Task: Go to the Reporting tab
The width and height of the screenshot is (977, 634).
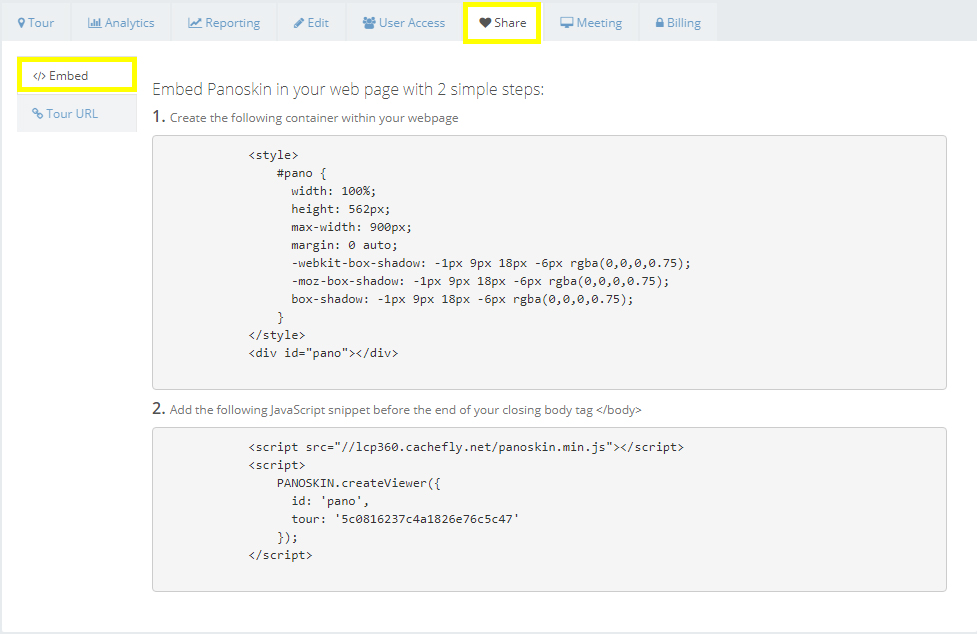Action: [x=224, y=22]
